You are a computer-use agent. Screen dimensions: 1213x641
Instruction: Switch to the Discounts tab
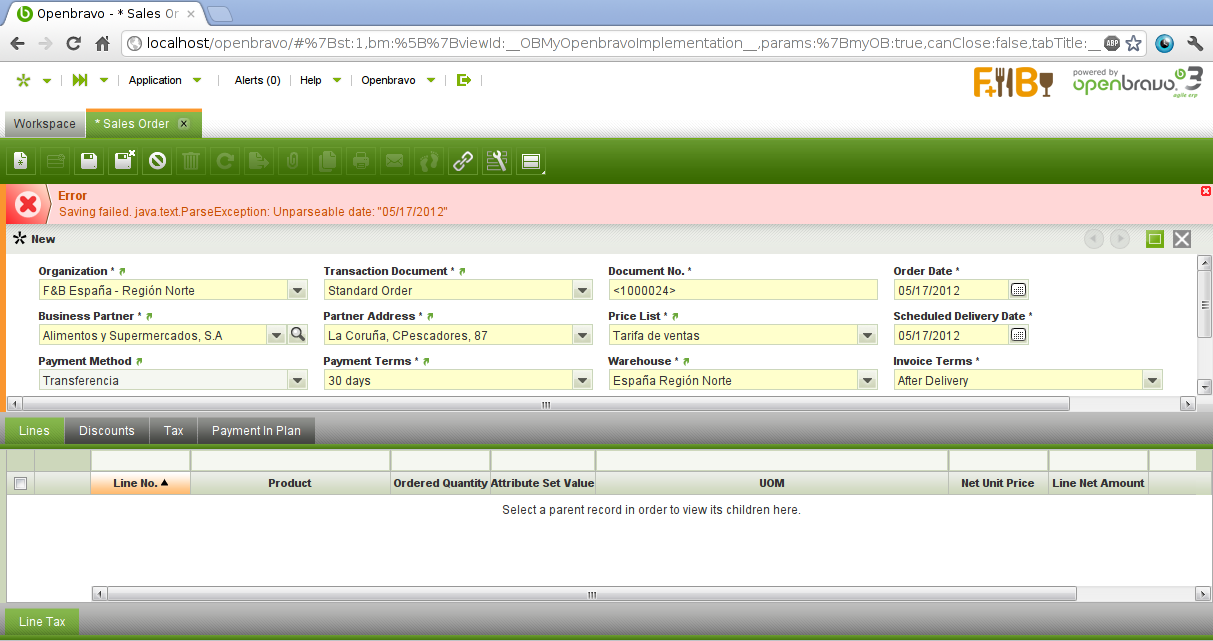pyautogui.click(x=107, y=431)
